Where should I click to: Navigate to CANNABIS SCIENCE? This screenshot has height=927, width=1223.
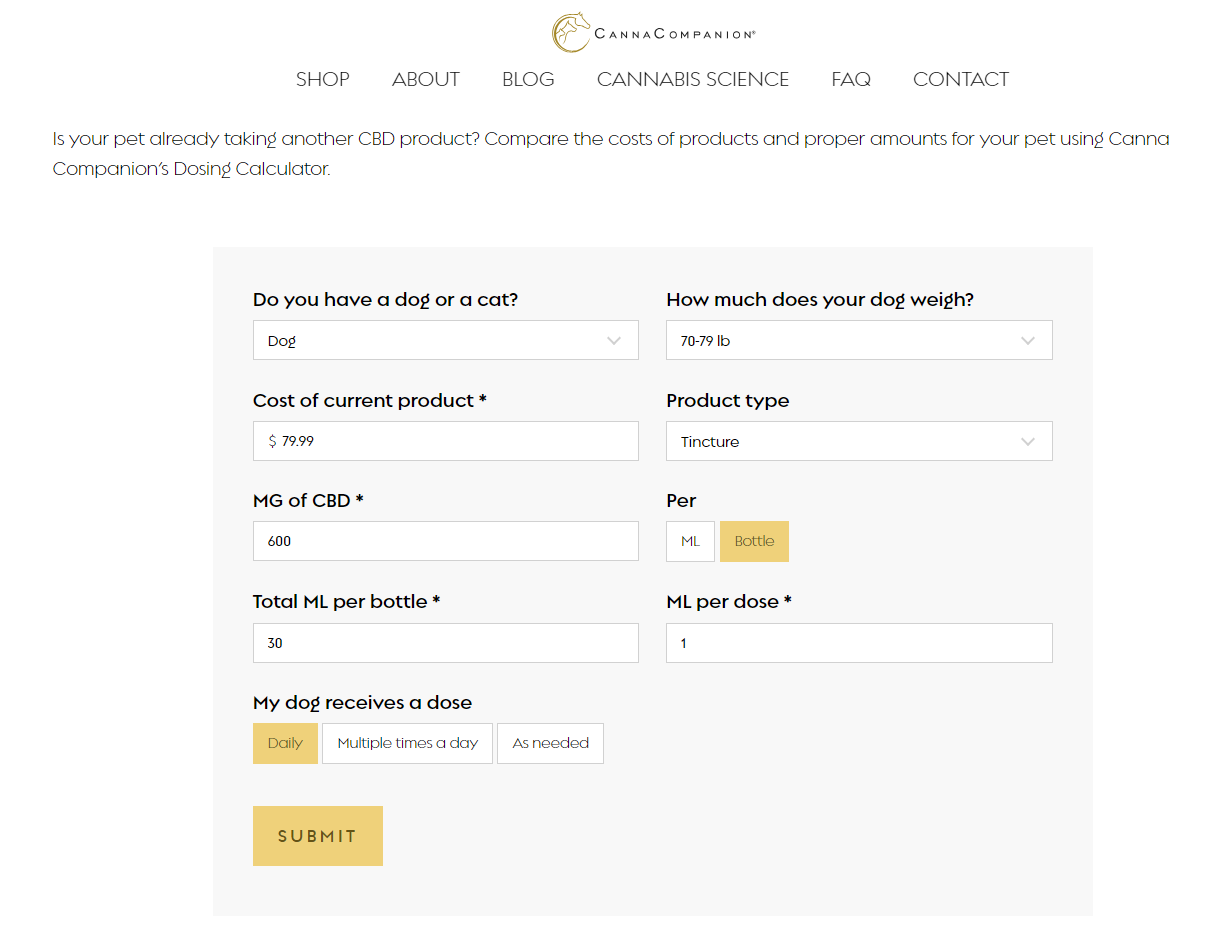coord(692,79)
